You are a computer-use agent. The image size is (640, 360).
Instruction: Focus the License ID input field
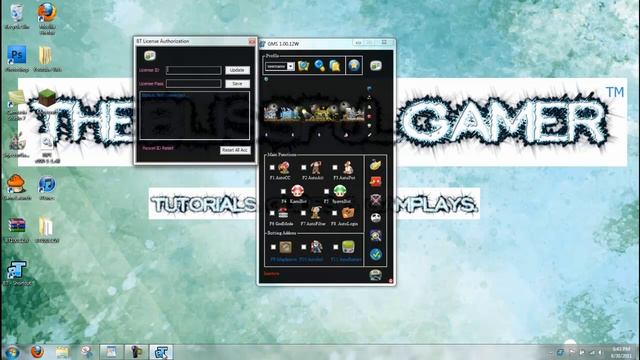(193, 70)
